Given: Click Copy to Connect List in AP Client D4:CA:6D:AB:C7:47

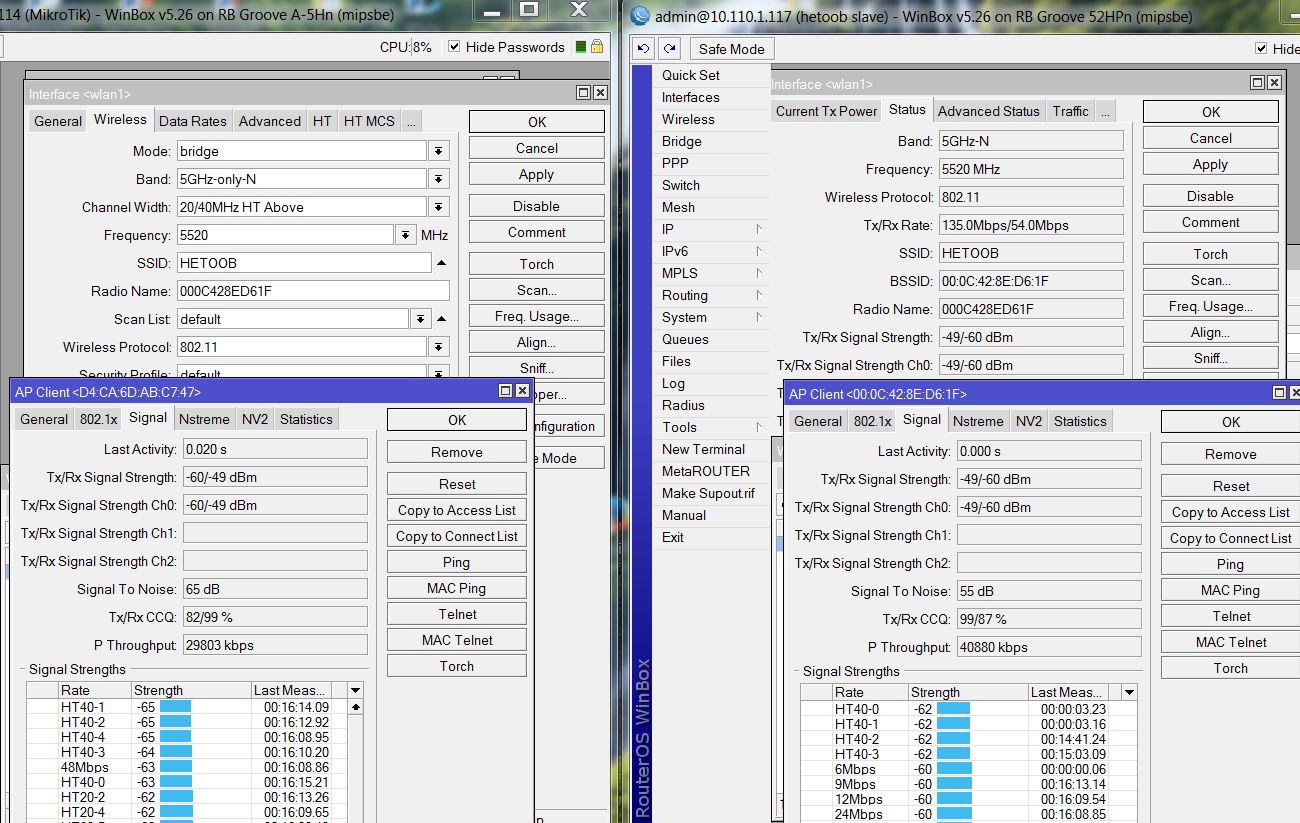Looking at the screenshot, I should click(x=457, y=536).
